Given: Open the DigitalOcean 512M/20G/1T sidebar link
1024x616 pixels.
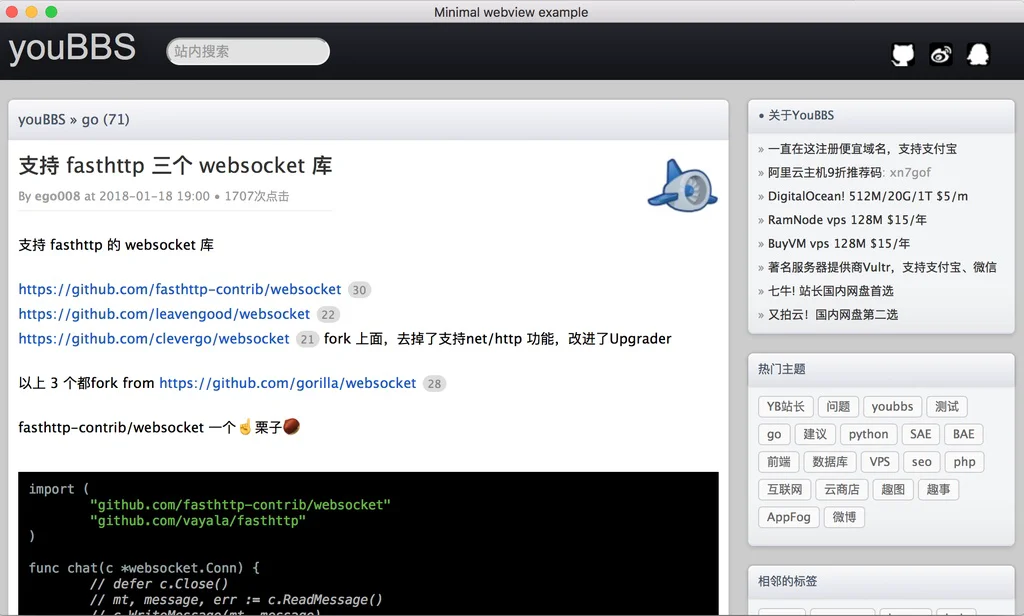Looking at the screenshot, I should tap(867, 196).
